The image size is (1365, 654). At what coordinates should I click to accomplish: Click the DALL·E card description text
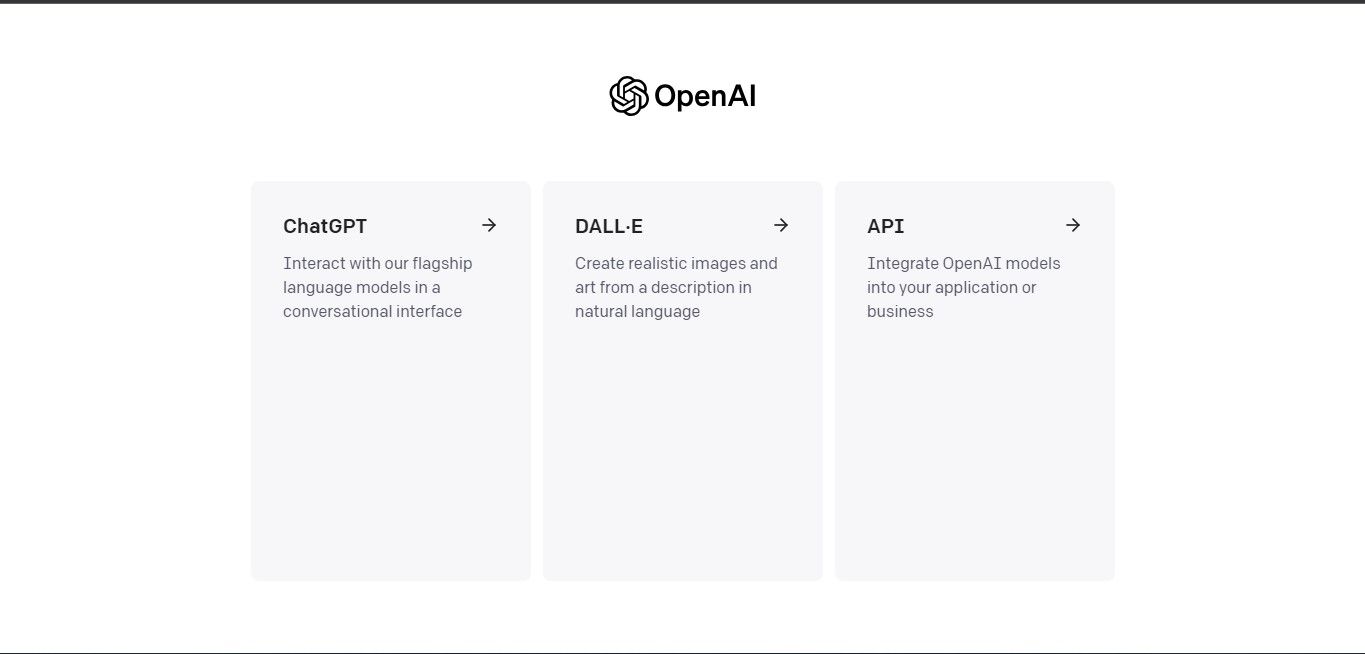pyautogui.click(x=676, y=287)
